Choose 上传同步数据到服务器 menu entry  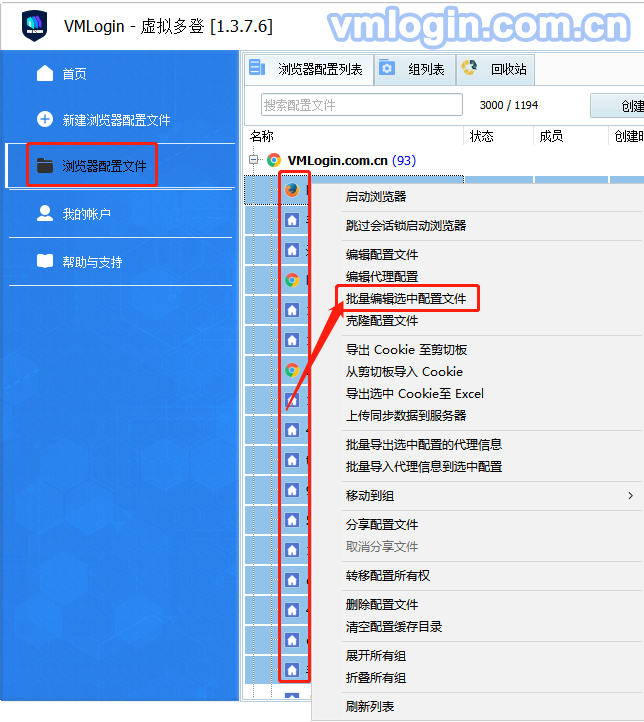(x=406, y=416)
